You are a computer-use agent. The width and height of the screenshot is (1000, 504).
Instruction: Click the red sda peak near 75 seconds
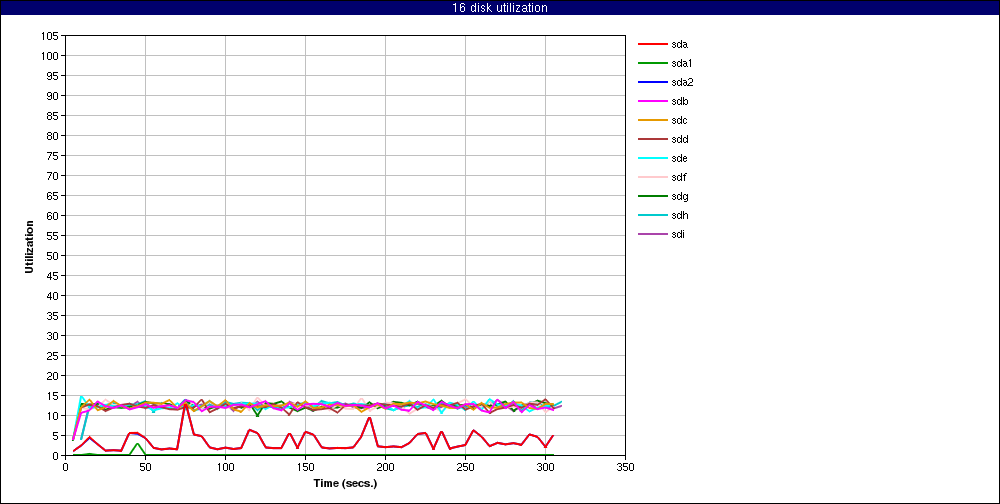[x=185, y=405]
